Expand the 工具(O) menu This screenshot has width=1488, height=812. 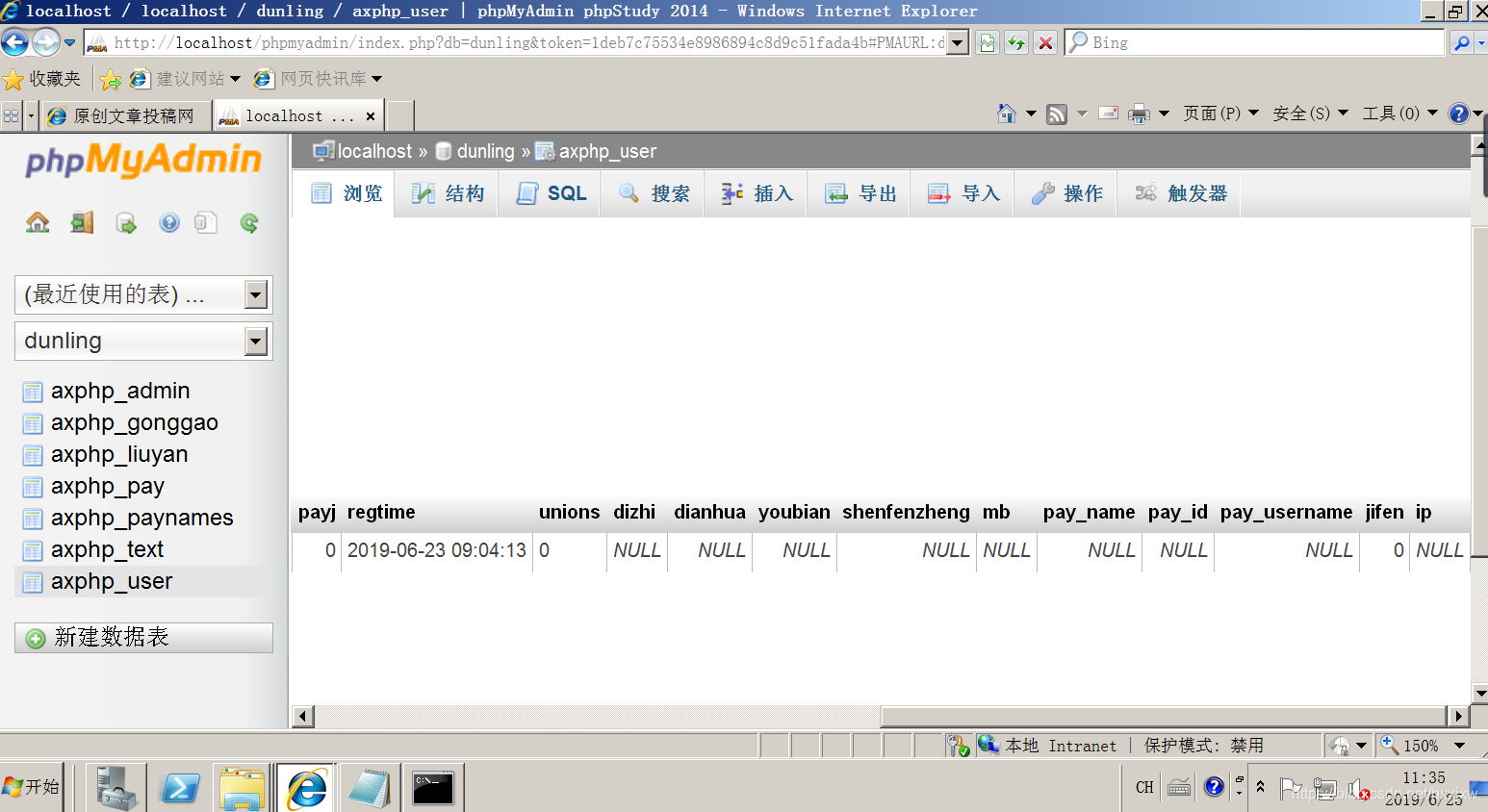[x=1399, y=114]
